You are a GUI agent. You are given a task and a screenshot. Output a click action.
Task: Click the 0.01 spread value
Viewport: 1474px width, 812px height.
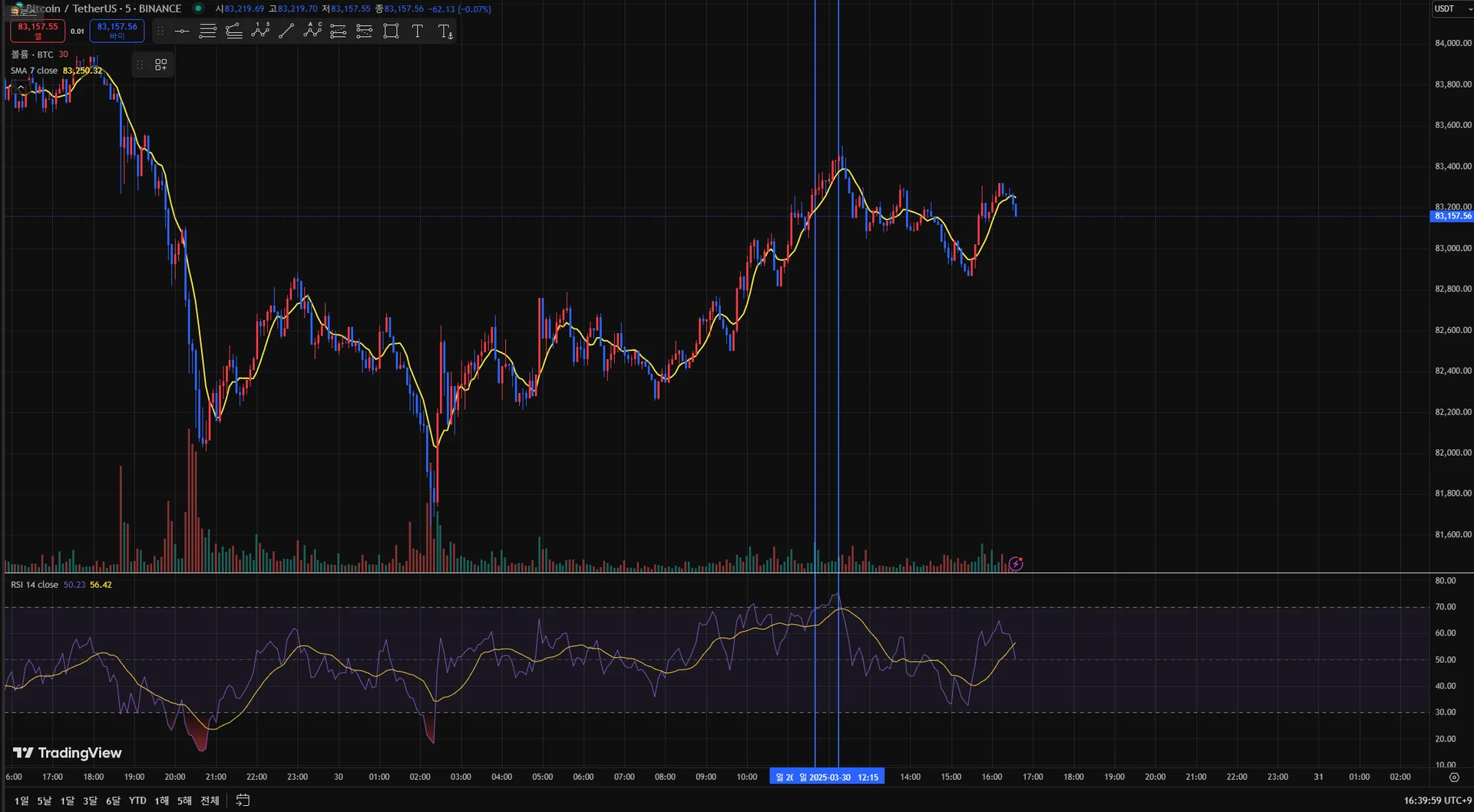click(x=77, y=31)
